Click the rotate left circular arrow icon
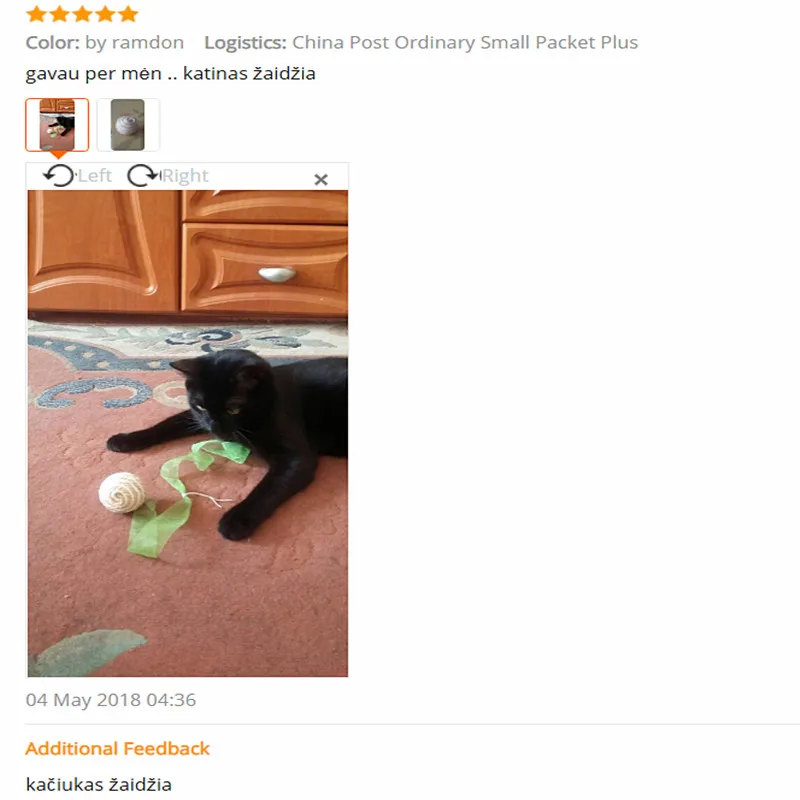The image size is (800, 800). tap(59, 176)
